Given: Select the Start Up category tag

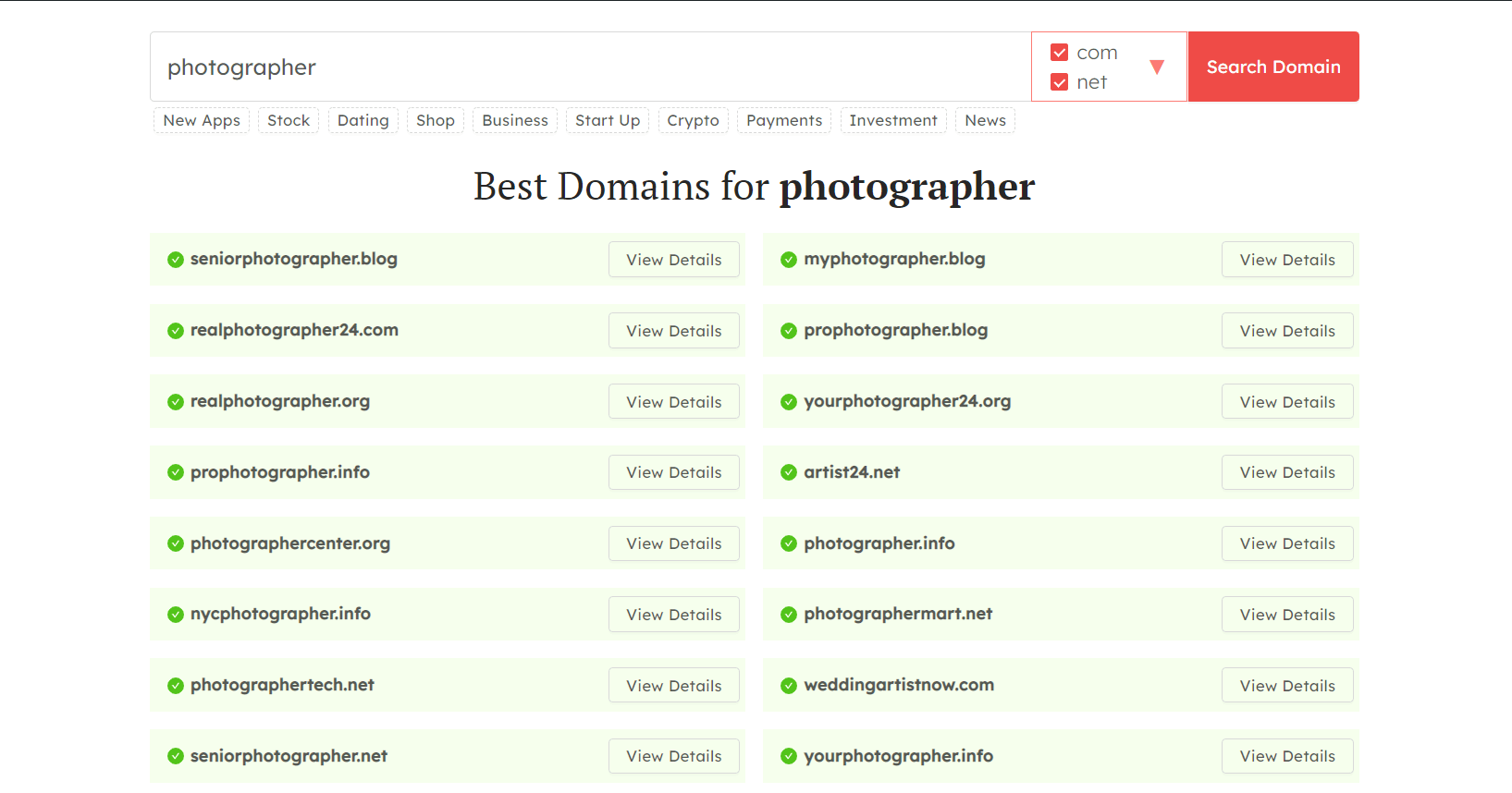Looking at the screenshot, I should point(607,121).
